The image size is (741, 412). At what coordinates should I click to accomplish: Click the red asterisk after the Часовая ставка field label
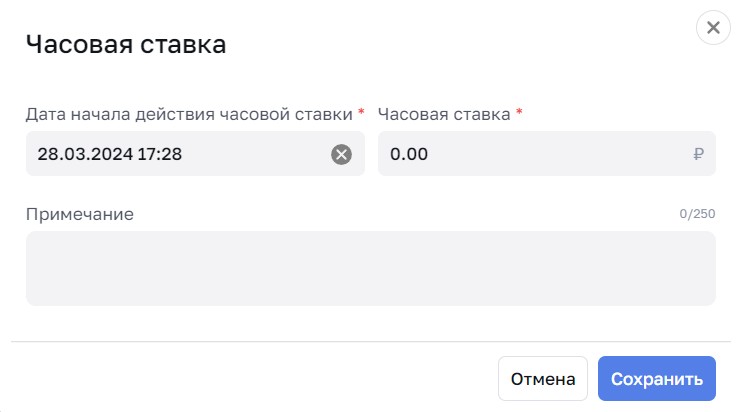pyautogui.click(x=519, y=114)
